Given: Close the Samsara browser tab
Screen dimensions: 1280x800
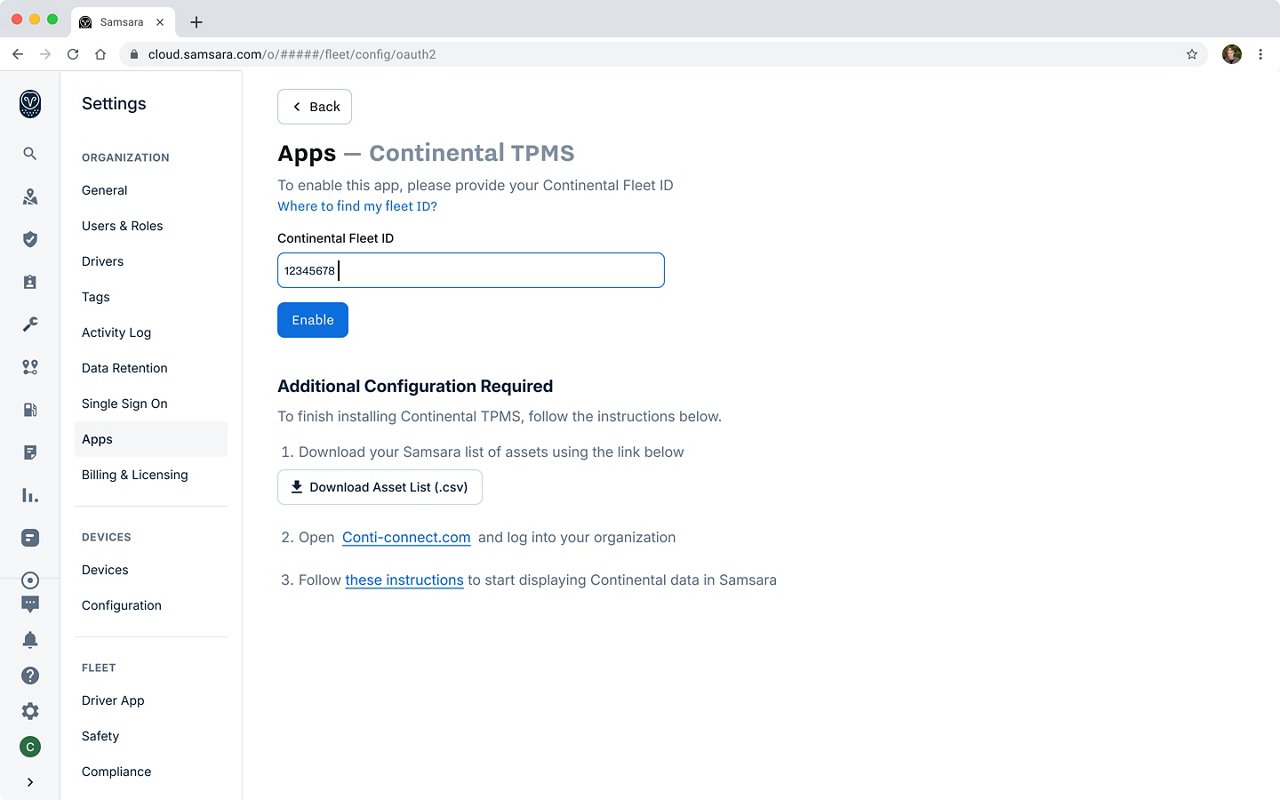Looking at the screenshot, I should point(160,22).
